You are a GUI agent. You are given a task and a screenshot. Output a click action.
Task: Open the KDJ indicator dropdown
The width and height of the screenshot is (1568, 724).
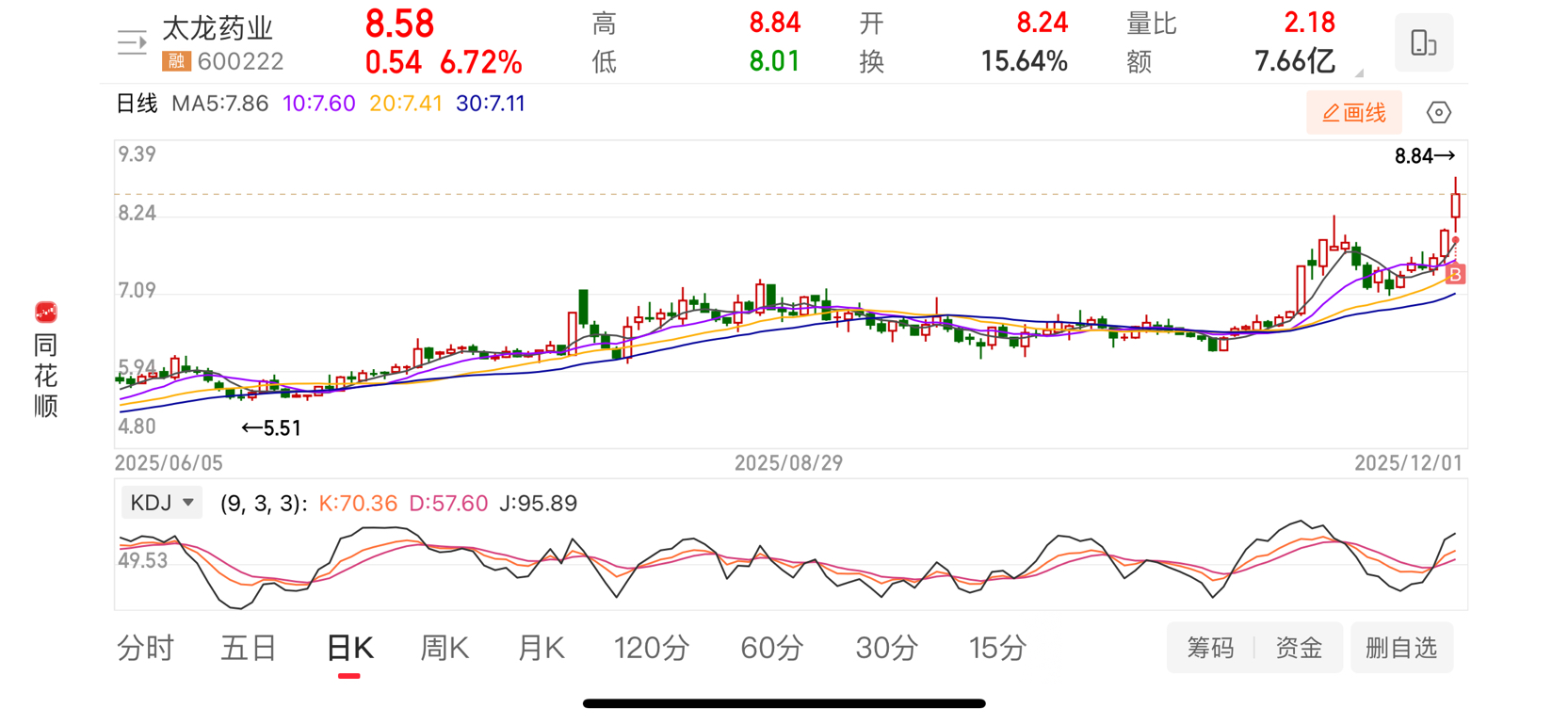(161, 503)
